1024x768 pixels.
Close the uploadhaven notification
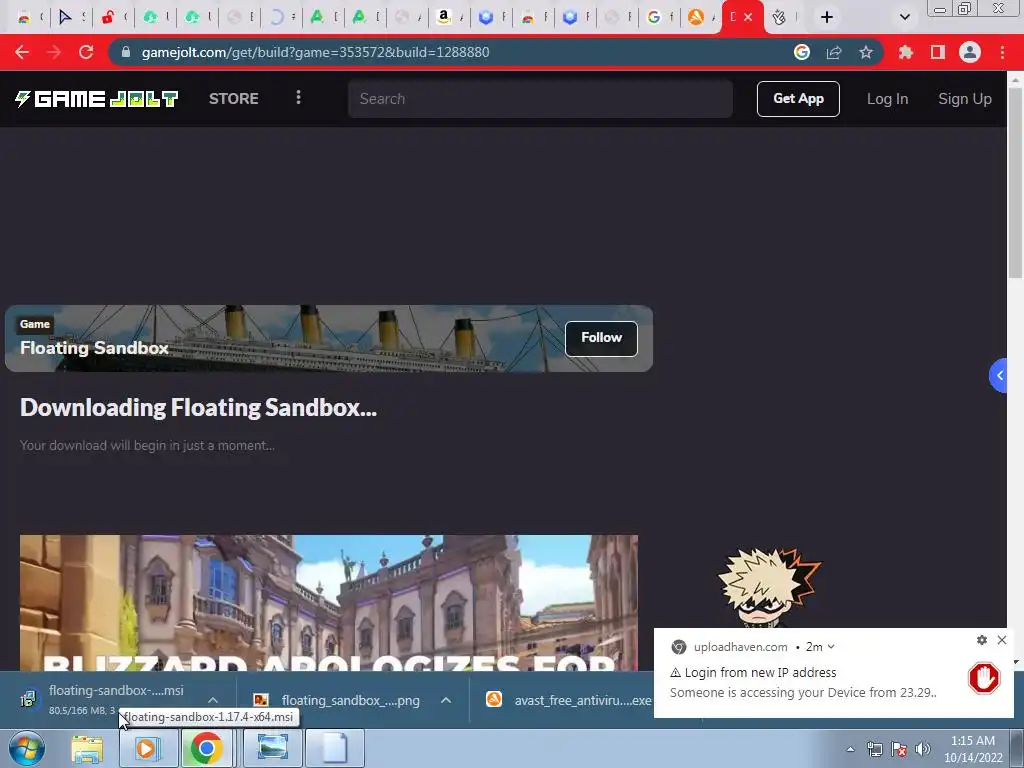[x=1002, y=640]
